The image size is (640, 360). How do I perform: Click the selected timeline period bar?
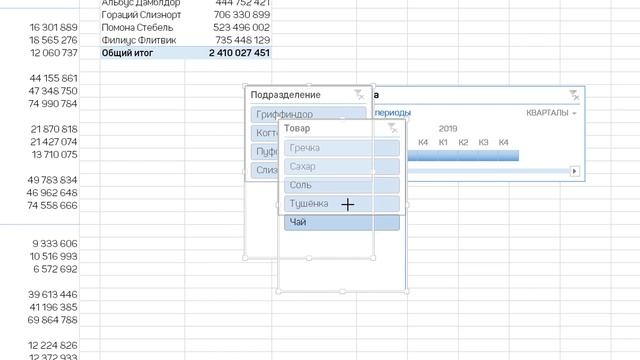click(x=463, y=156)
